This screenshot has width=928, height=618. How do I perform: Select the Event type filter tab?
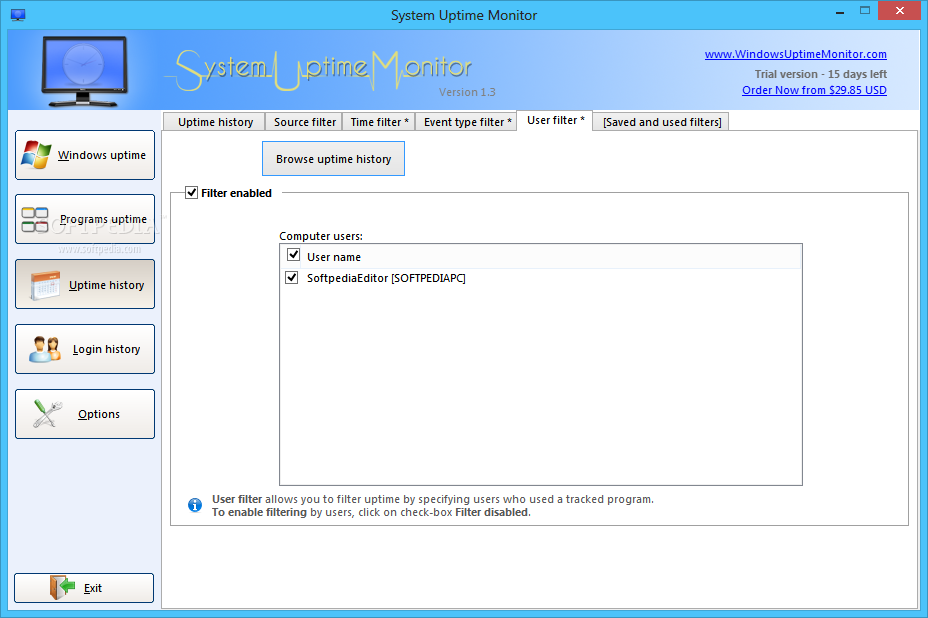tap(467, 122)
